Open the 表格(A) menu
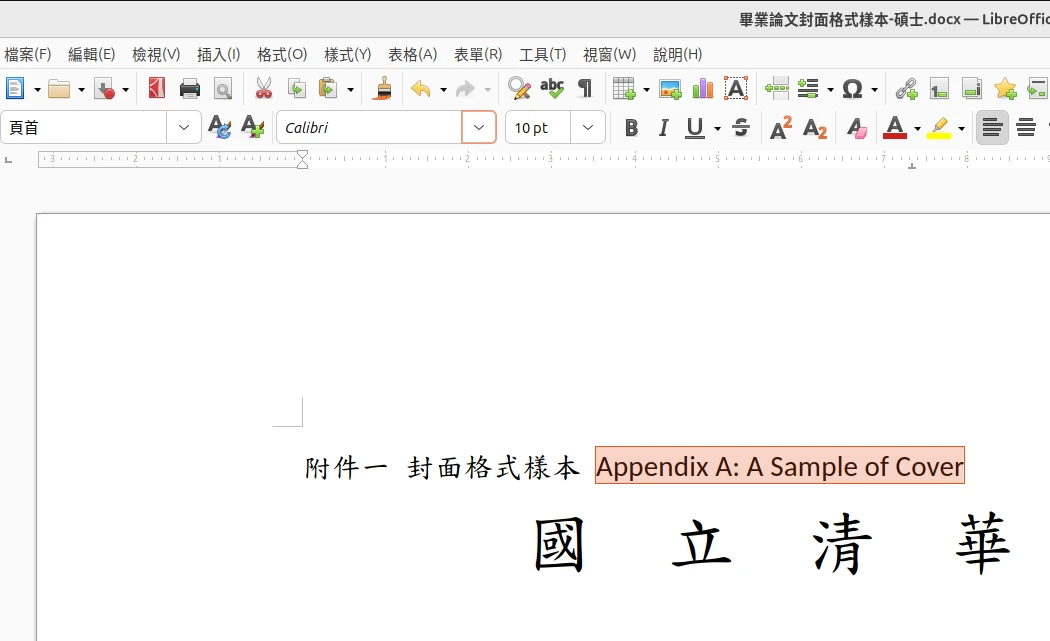This screenshot has height=641, width=1050. click(x=412, y=54)
